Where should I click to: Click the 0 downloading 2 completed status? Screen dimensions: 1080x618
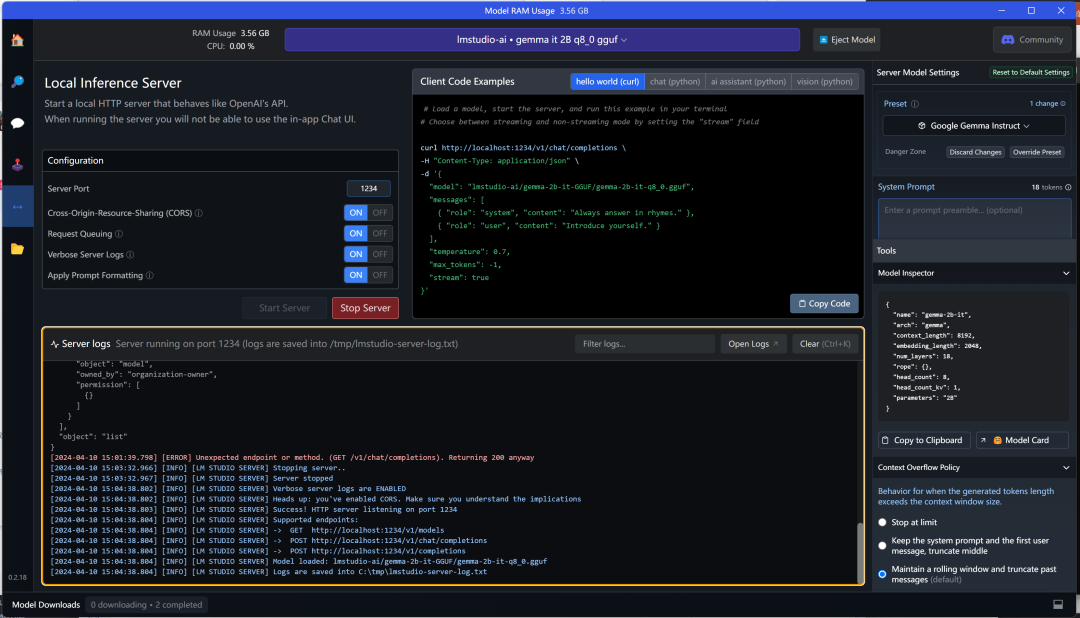tap(146, 605)
